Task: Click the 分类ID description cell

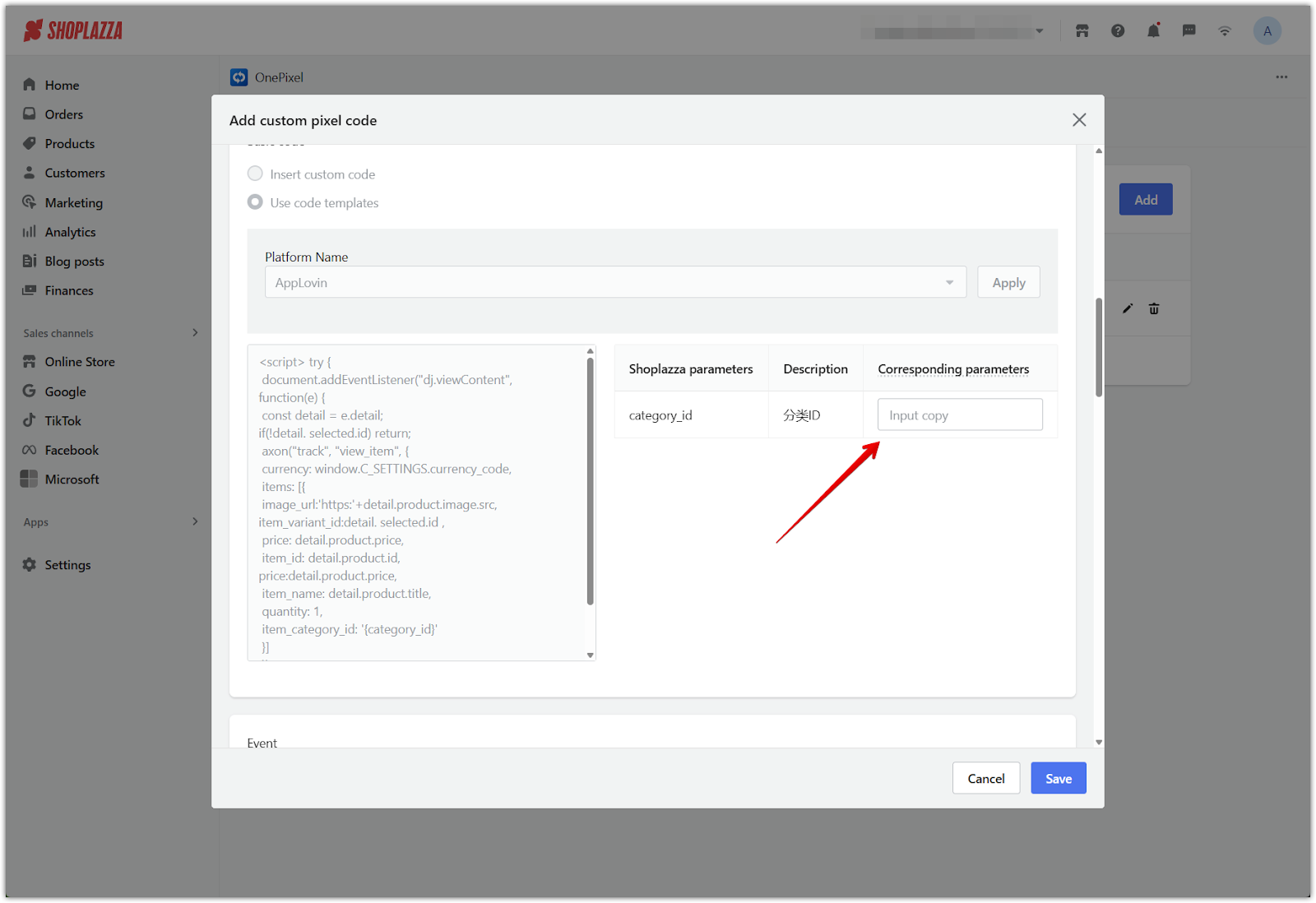Action: click(x=815, y=414)
